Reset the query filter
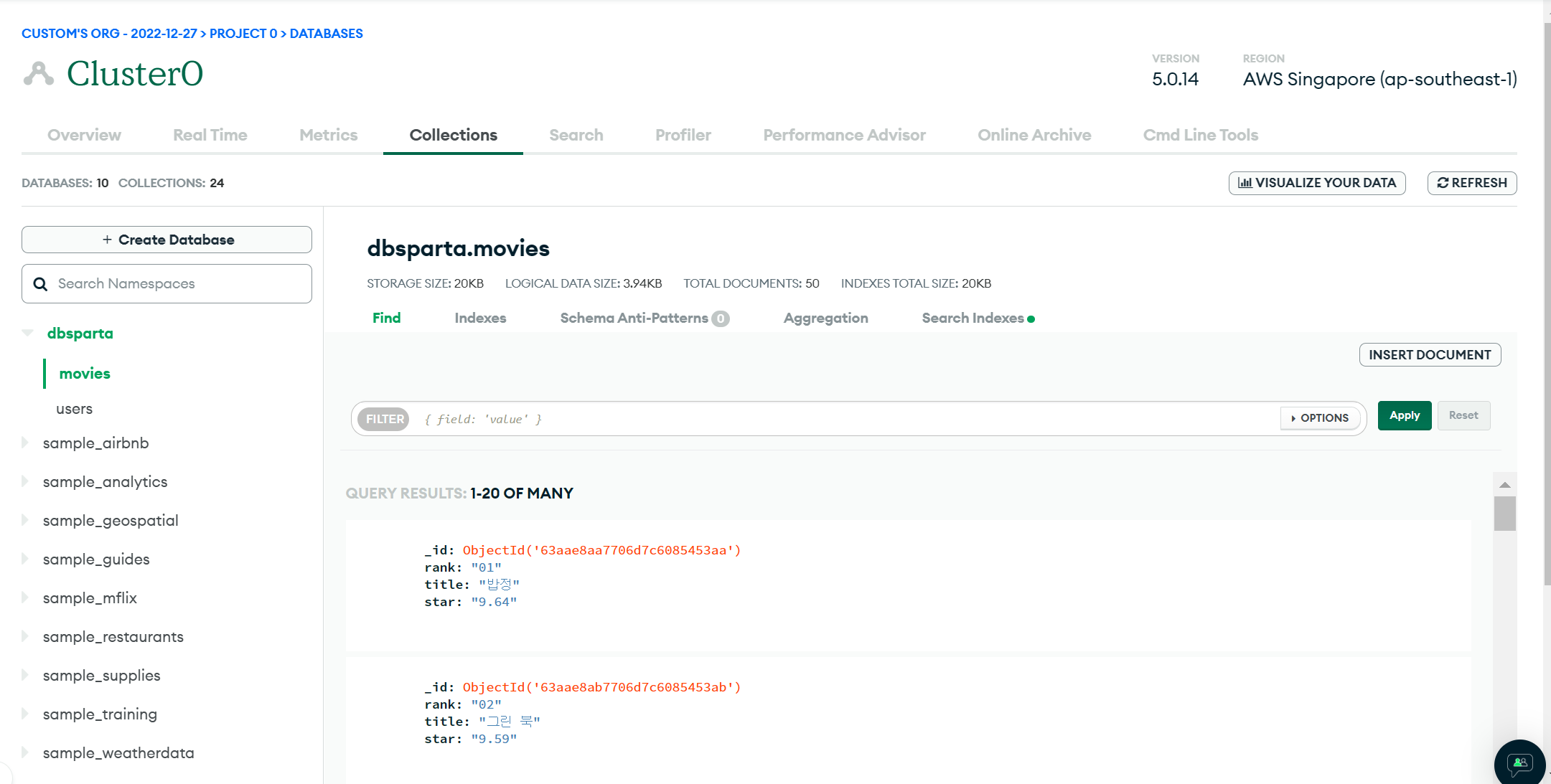The height and width of the screenshot is (784, 1551). point(1463,415)
